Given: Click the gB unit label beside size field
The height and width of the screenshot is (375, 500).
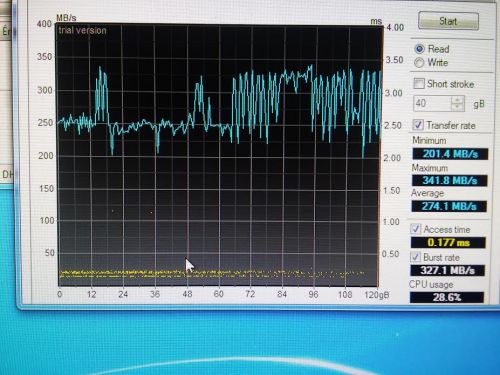Looking at the screenshot, I should pyautogui.click(x=479, y=104).
